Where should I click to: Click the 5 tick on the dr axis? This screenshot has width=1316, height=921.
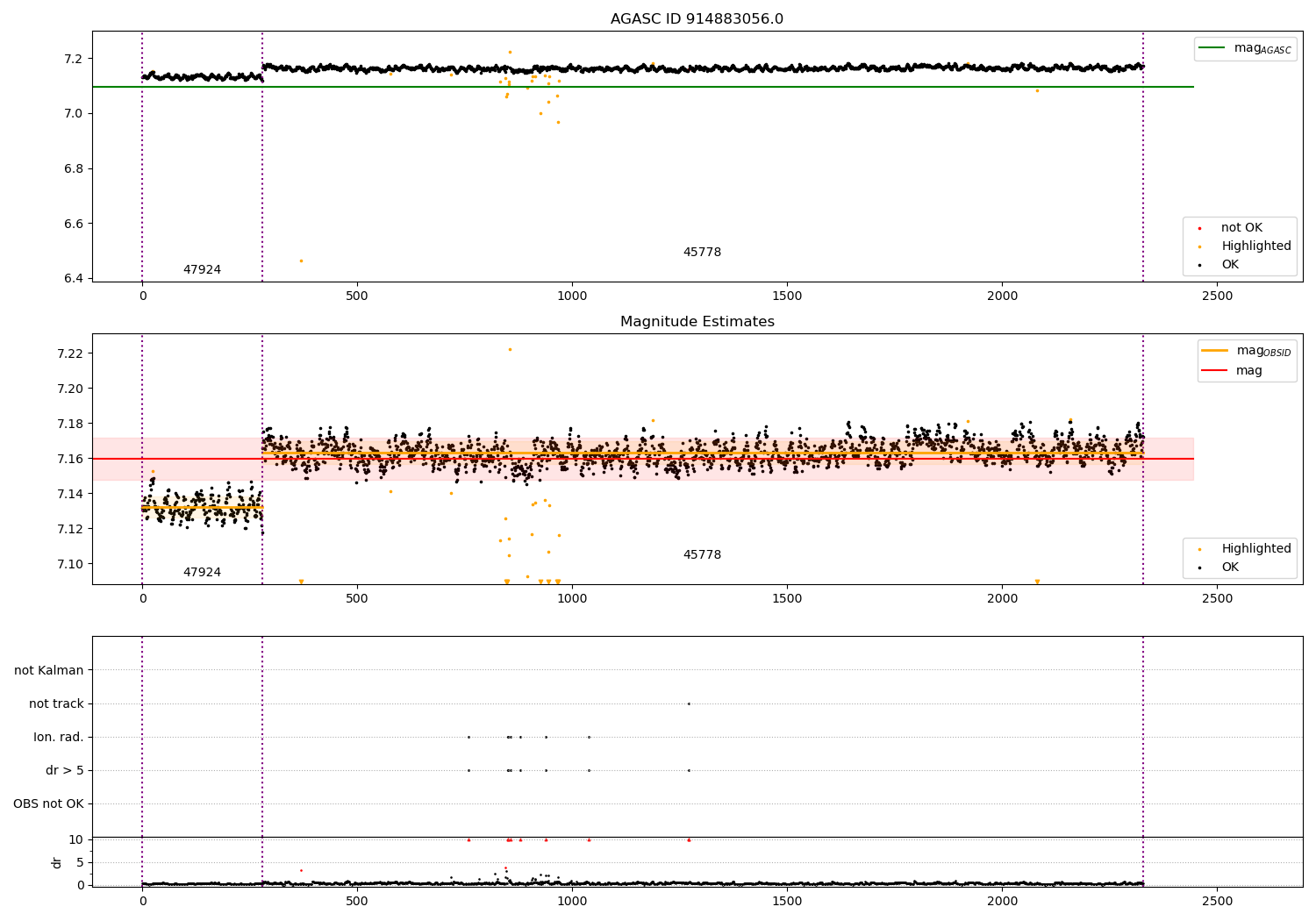pyautogui.click(x=80, y=862)
